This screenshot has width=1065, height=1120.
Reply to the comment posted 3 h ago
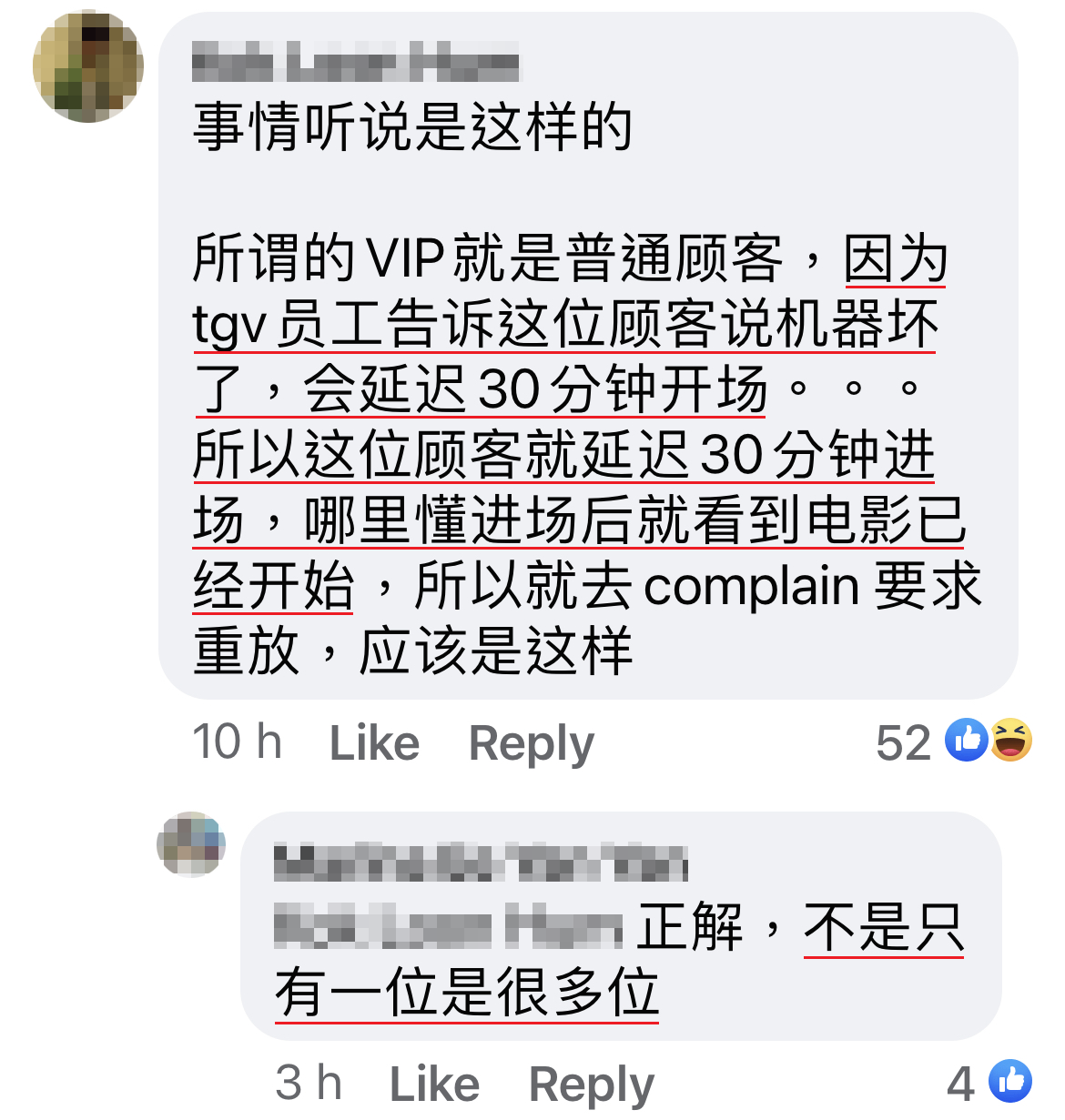(592, 1084)
